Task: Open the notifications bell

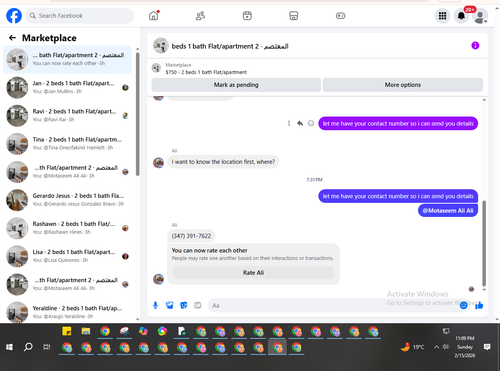Action: [461, 16]
